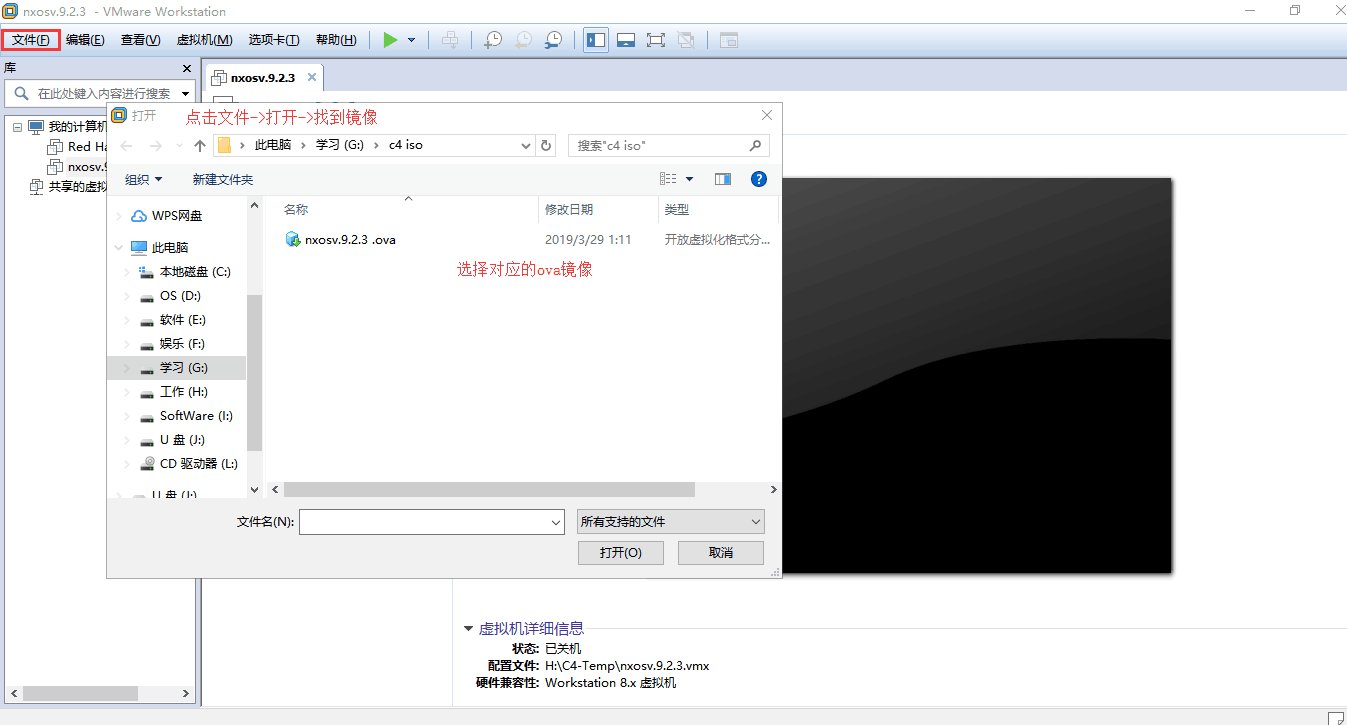The height and width of the screenshot is (725, 1347).
Task: Open the 编辑(E) menu
Action: [85, 40]
